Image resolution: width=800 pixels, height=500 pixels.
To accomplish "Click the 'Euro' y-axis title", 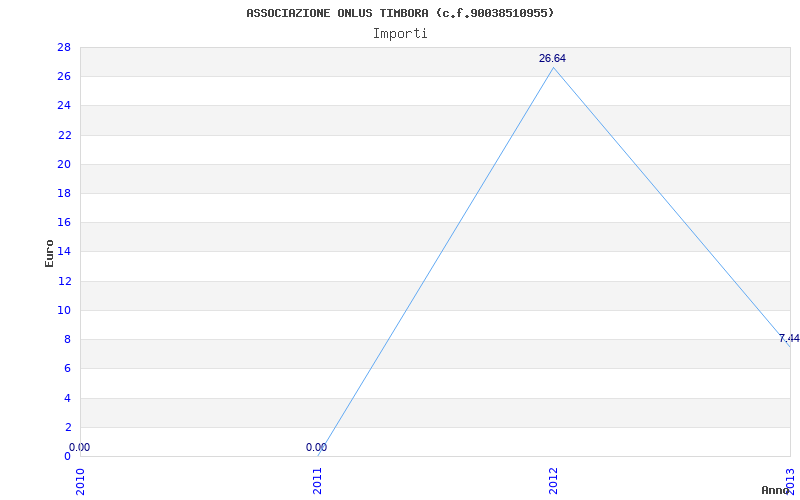I will coord(49,253).
